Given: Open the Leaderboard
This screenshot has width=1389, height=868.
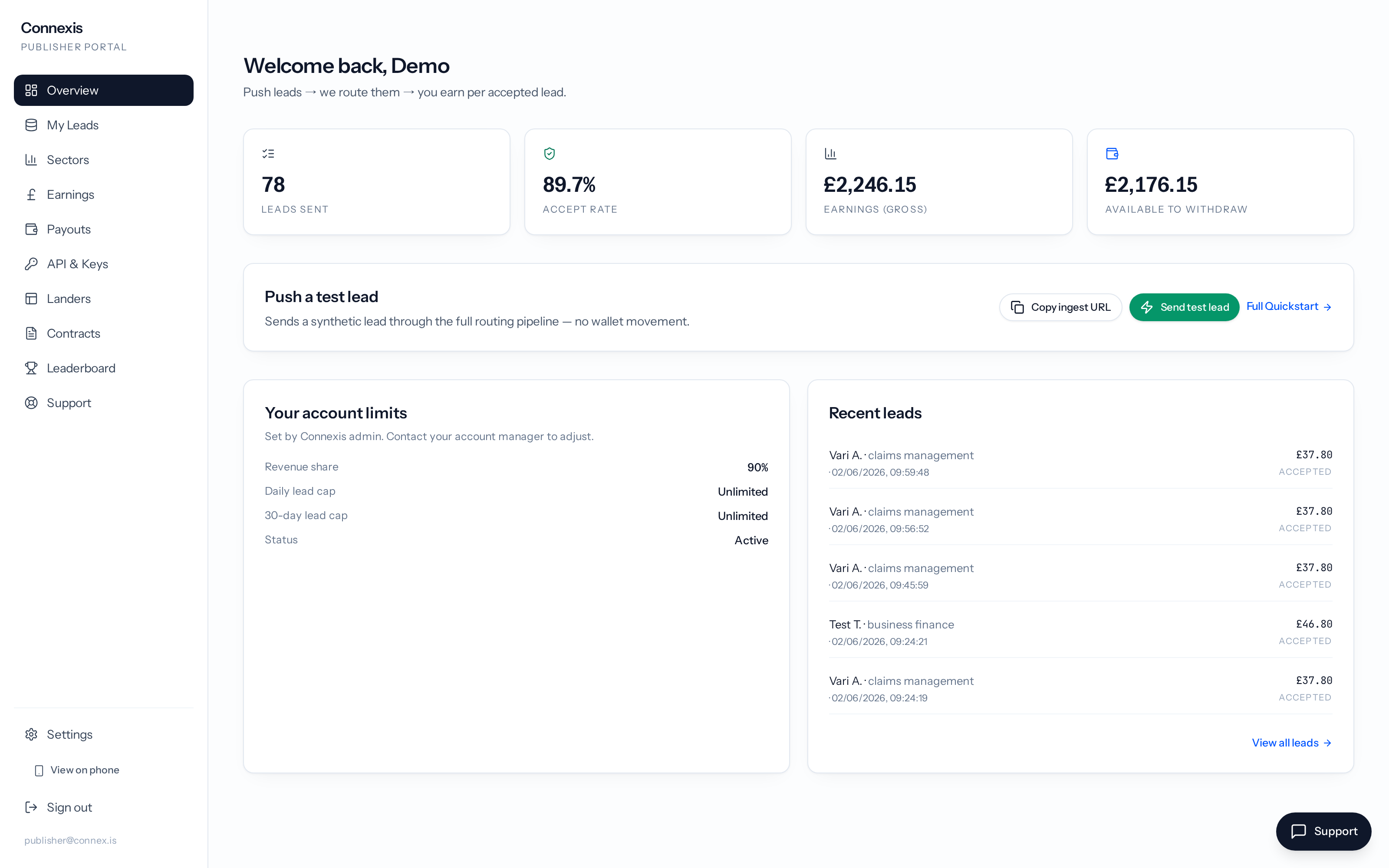Looking at the screenshot, I should tap(103, 368).
